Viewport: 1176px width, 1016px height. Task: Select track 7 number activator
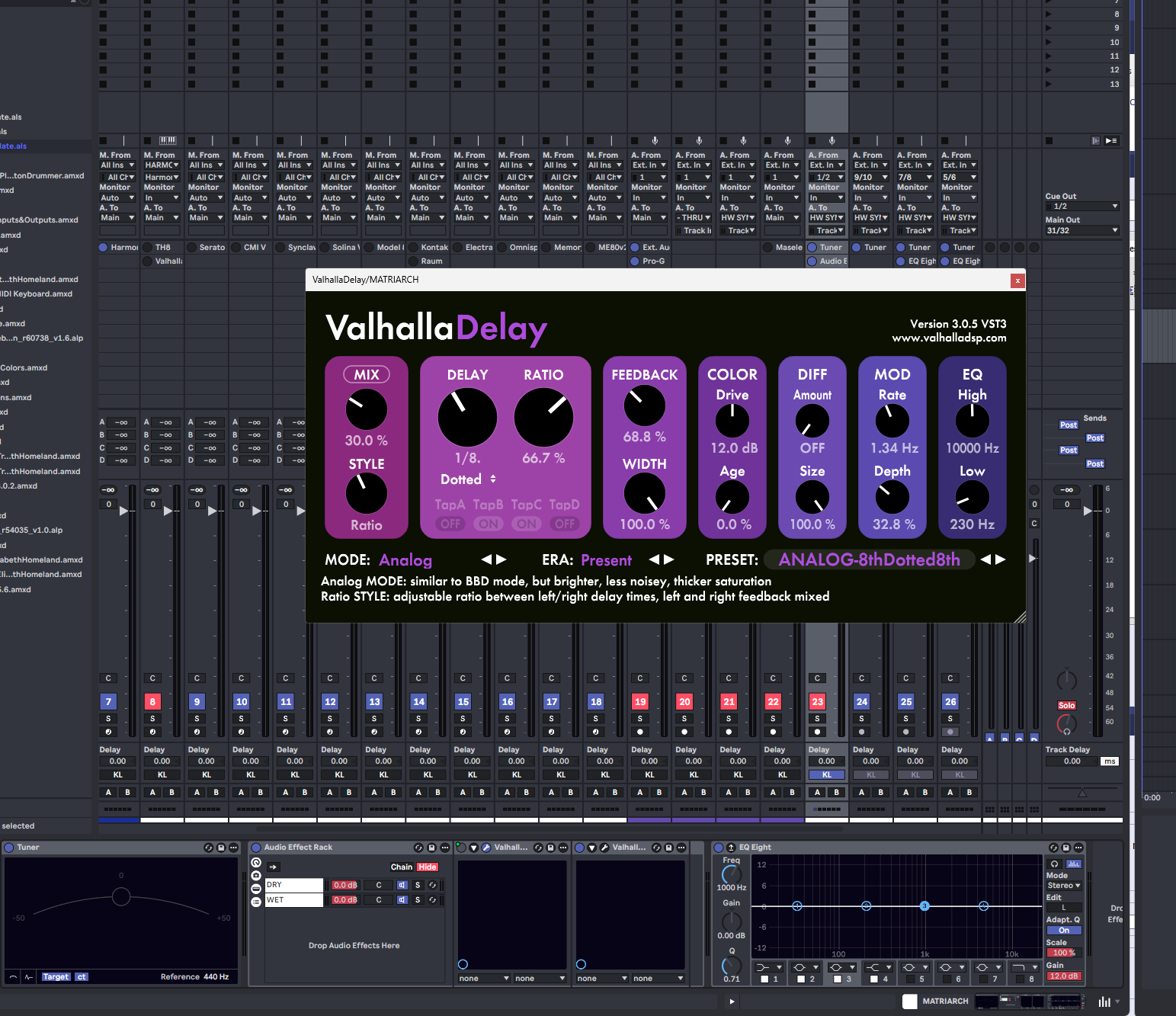click(108, 702)
